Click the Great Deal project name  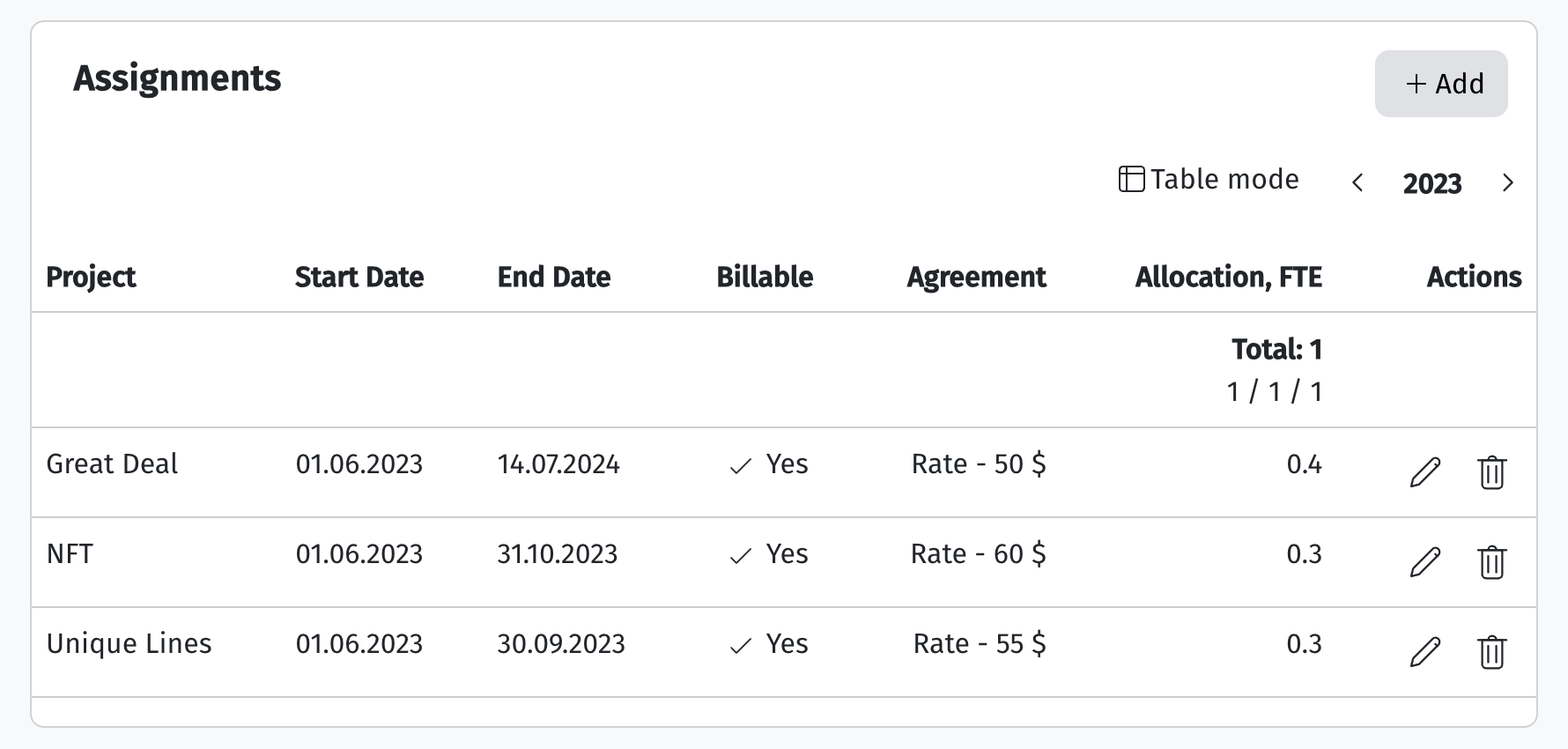[112, 463]
